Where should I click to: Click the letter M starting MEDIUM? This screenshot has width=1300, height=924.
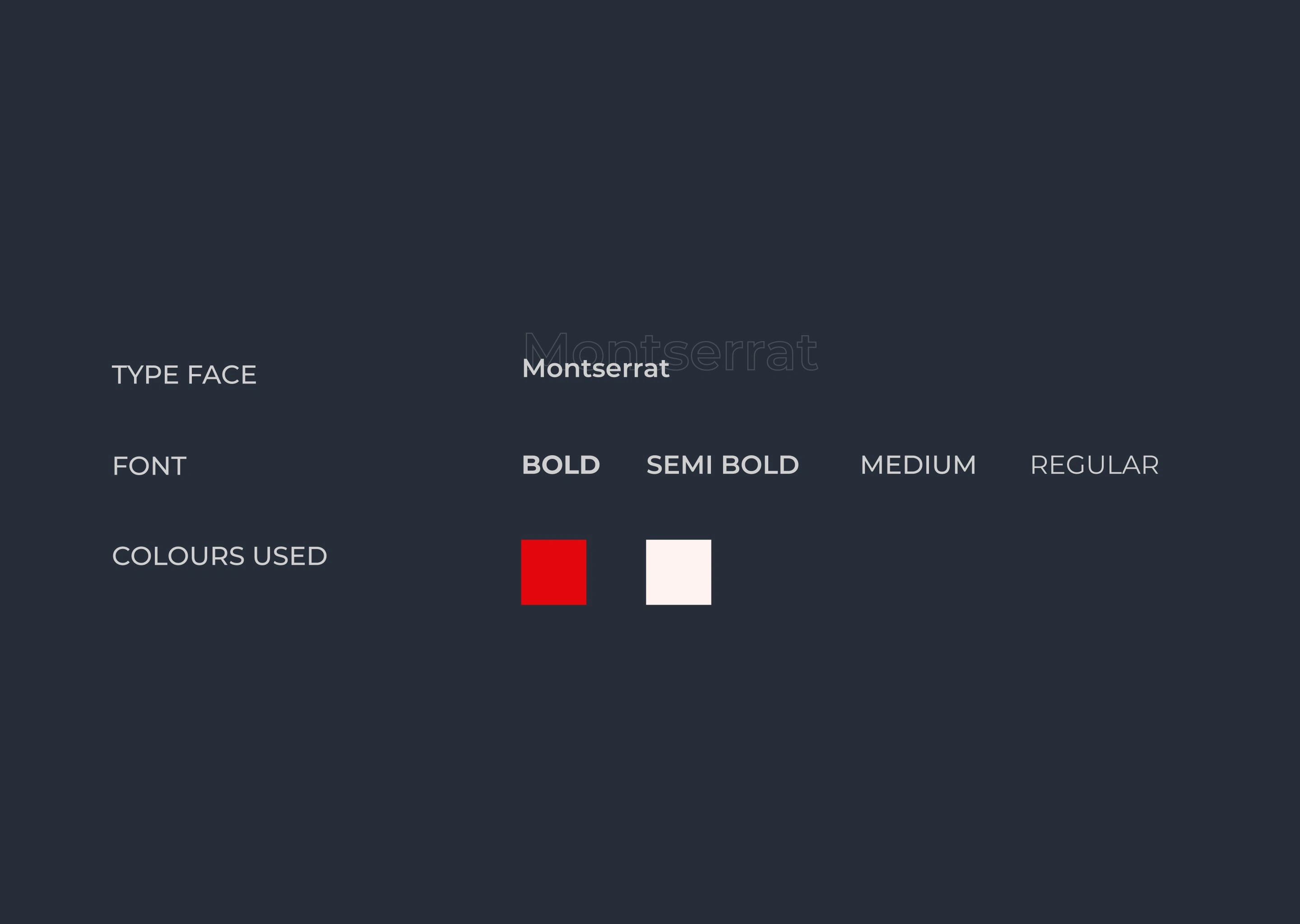coord(872,465)
